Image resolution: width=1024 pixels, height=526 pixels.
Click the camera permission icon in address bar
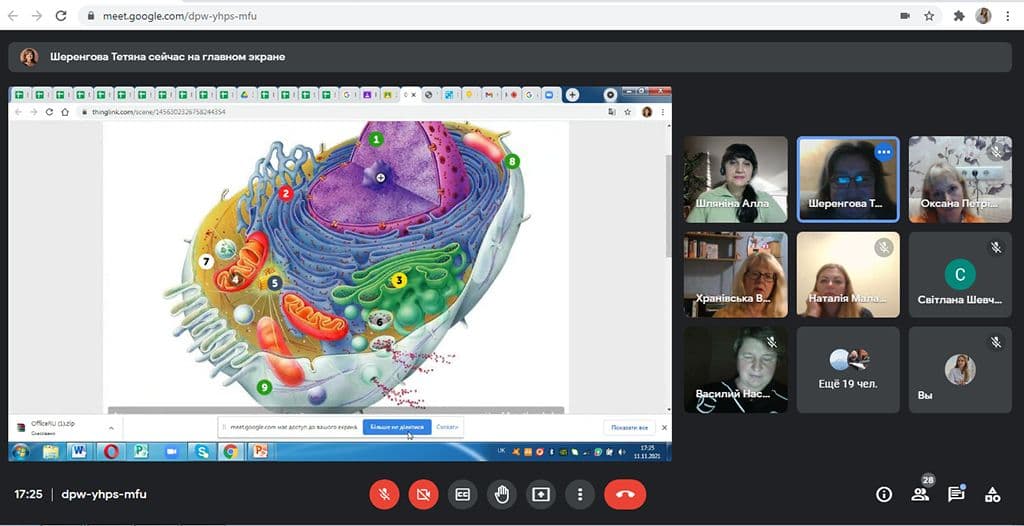pos(905,16)
